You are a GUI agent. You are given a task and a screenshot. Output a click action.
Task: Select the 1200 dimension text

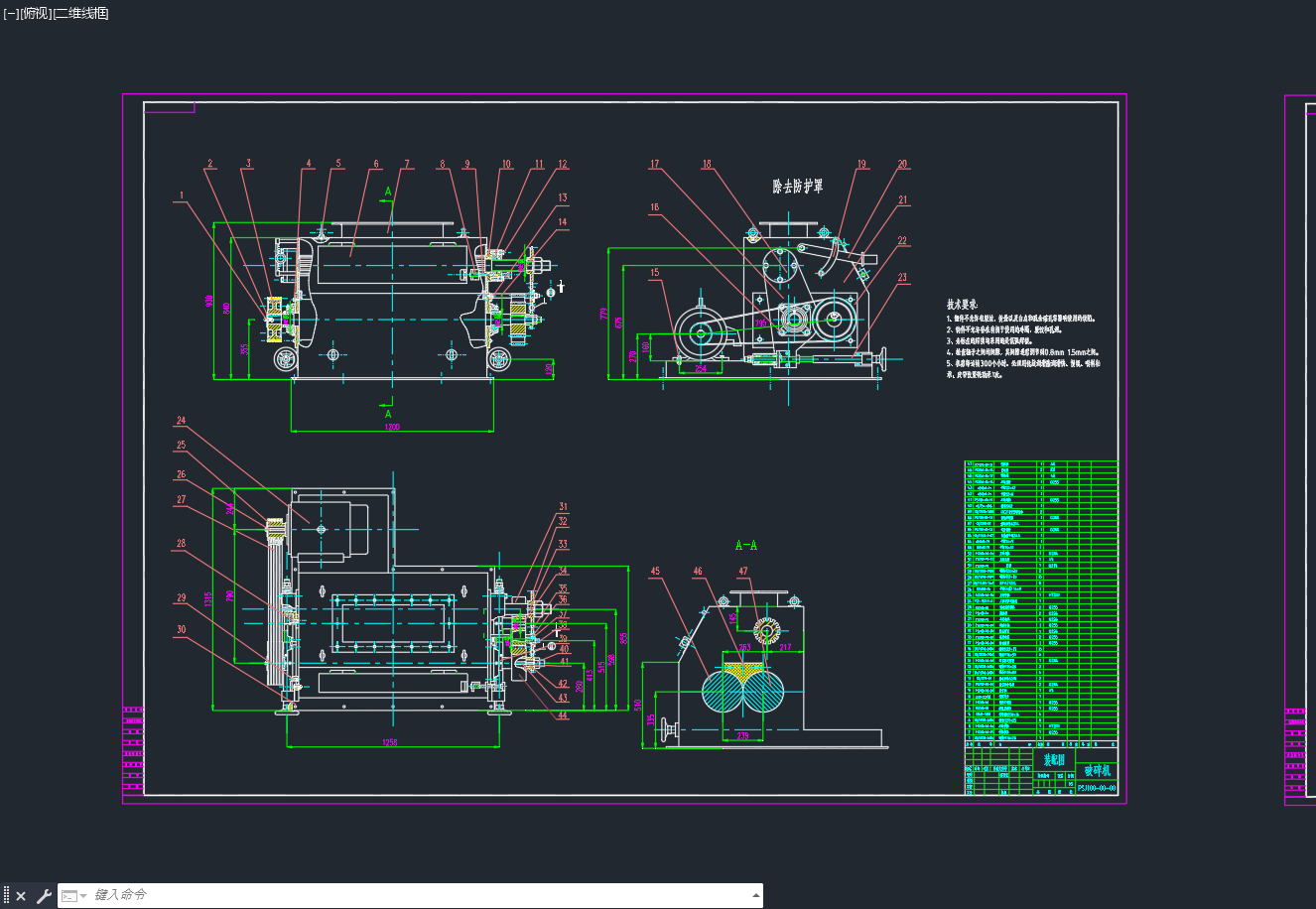click(x=392, y=427)
